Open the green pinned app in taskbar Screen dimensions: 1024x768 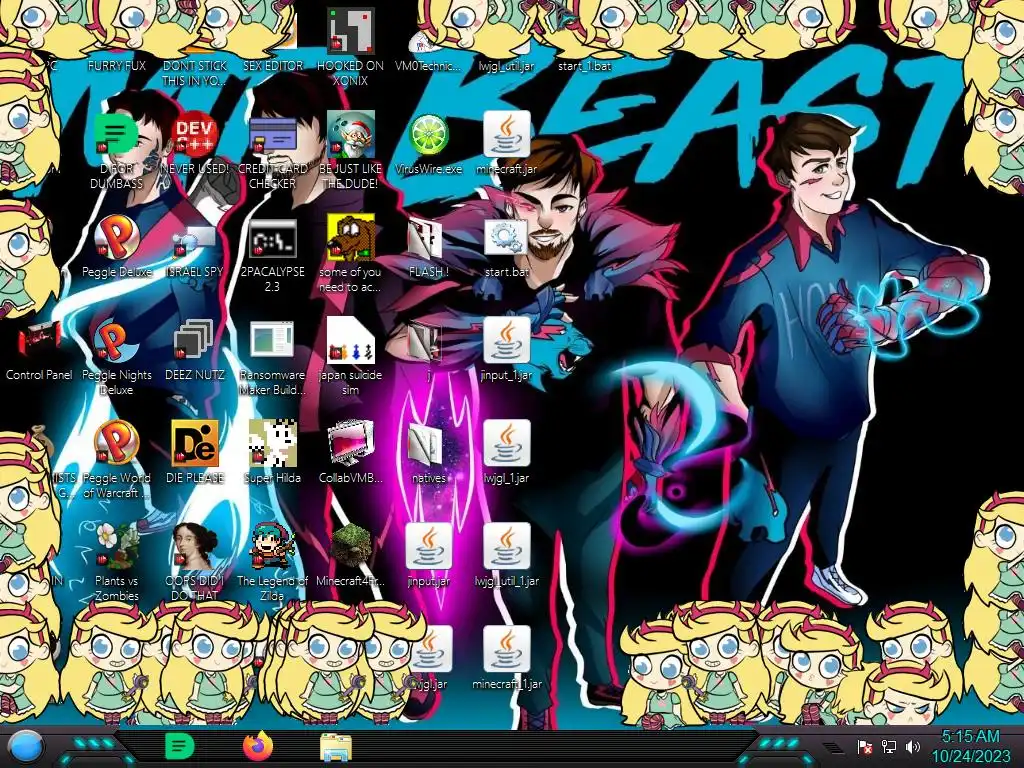180,746
